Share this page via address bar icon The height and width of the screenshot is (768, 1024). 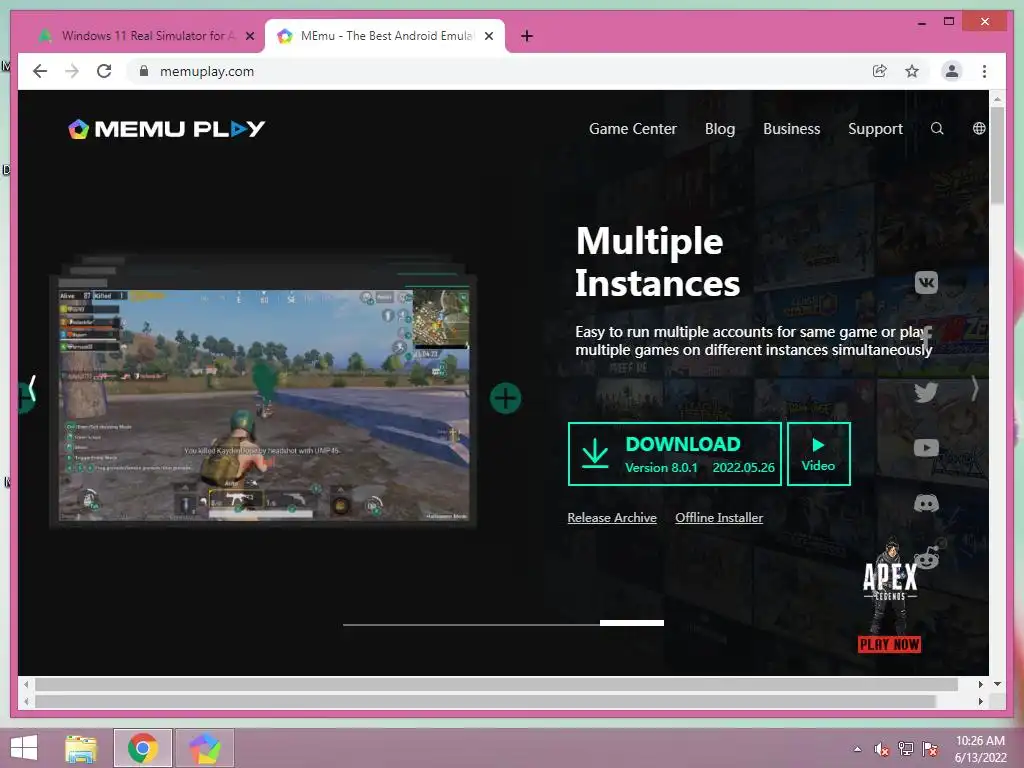point(880,71)
